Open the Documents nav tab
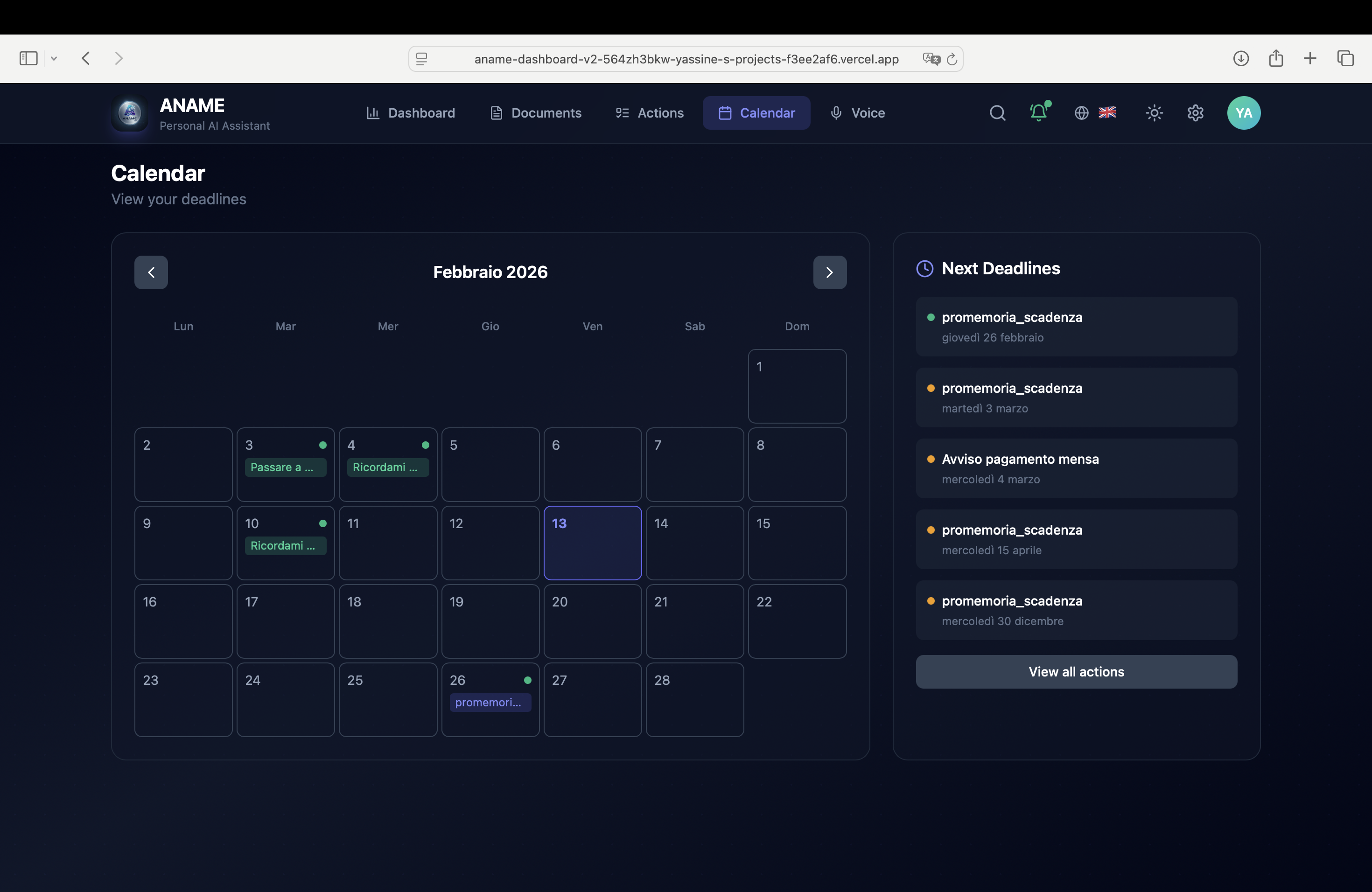This screenshot has height=892, width=1372. (536, 113)
